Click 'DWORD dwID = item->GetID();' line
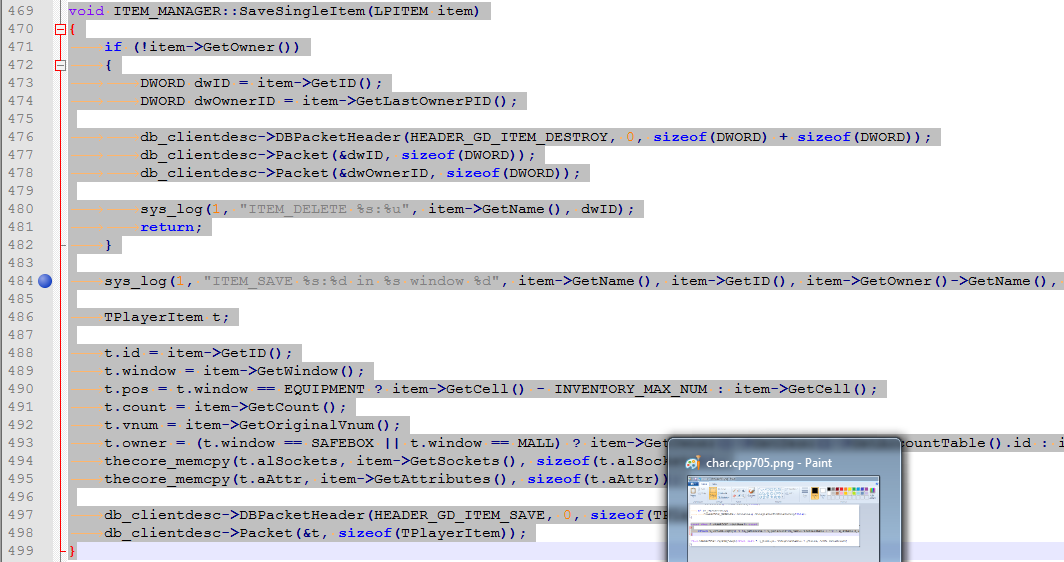Image resolution: width=1064 pixels, height=562 pixels. click(261, 83)
